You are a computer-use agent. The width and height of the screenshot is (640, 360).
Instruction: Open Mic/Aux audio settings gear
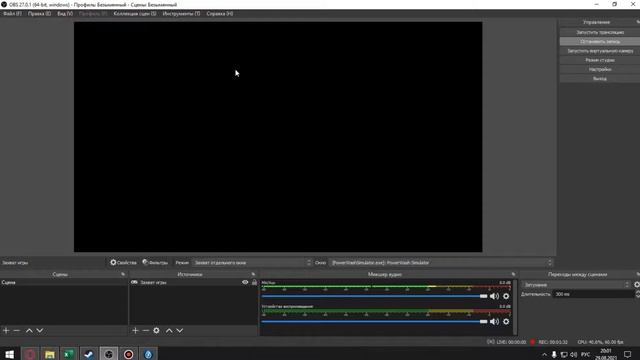tap(506, 296)
